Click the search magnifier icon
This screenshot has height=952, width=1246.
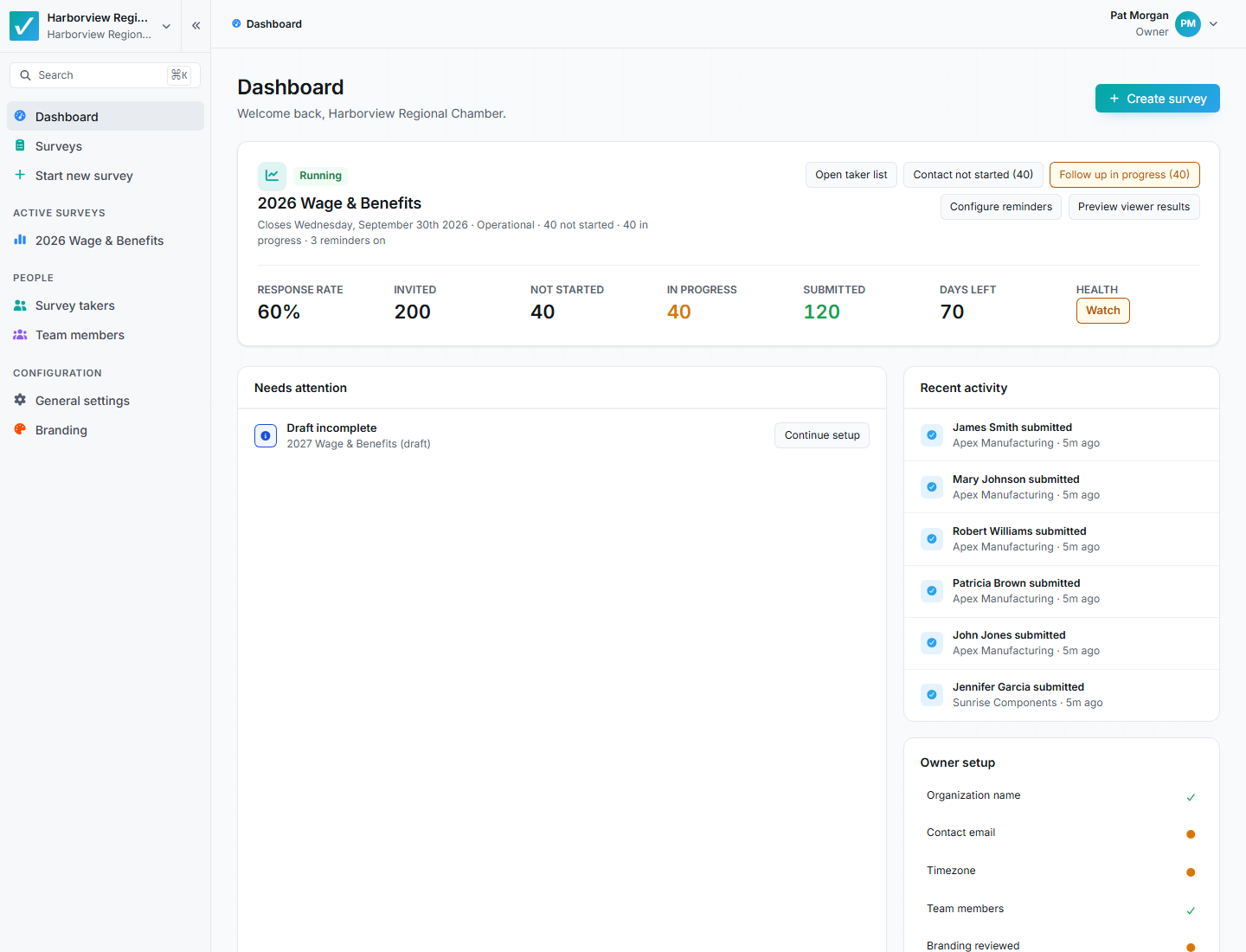click(x=25, y=75)
